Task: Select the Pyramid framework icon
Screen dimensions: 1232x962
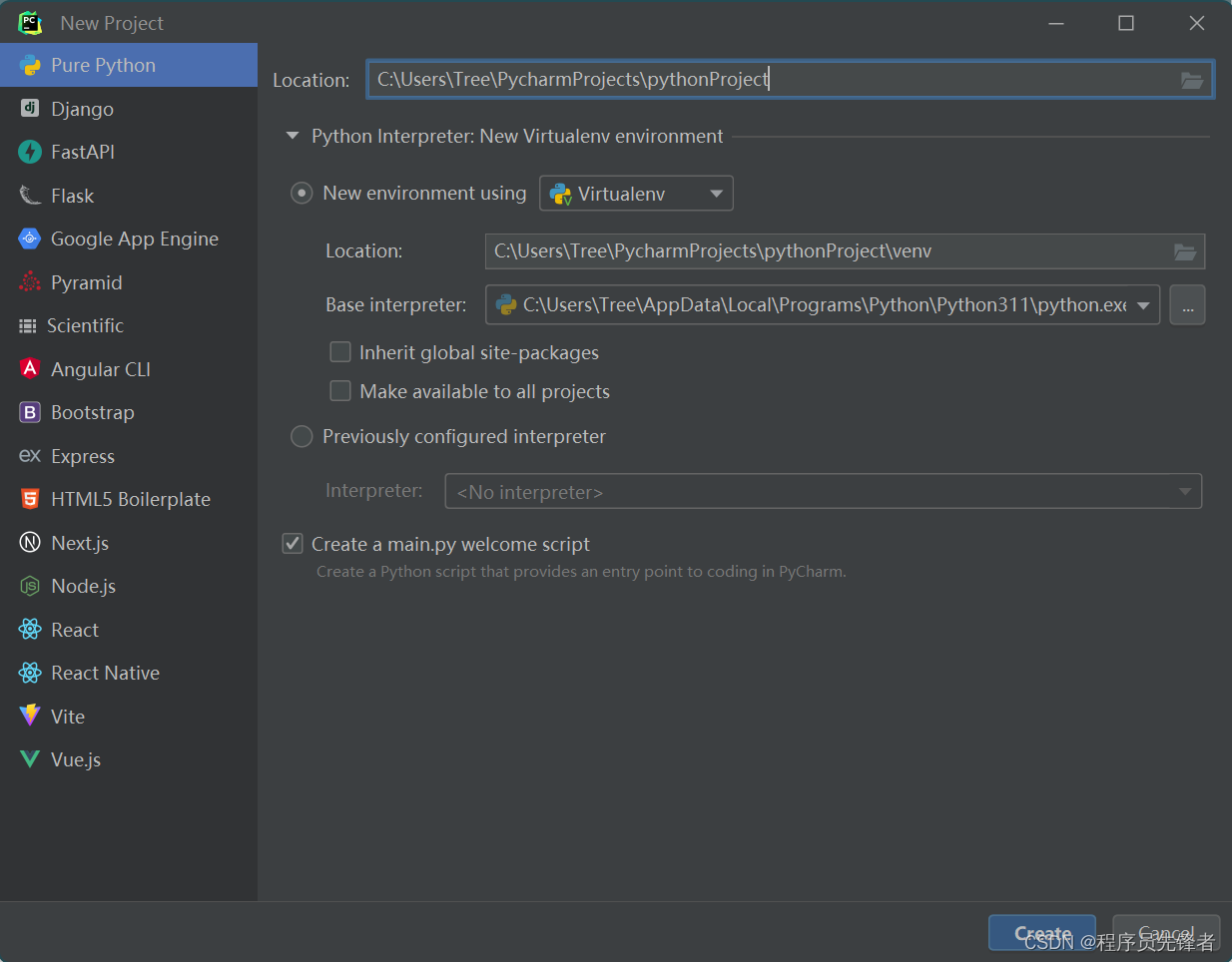Action: pyautogui.click(x=30, y=282)
